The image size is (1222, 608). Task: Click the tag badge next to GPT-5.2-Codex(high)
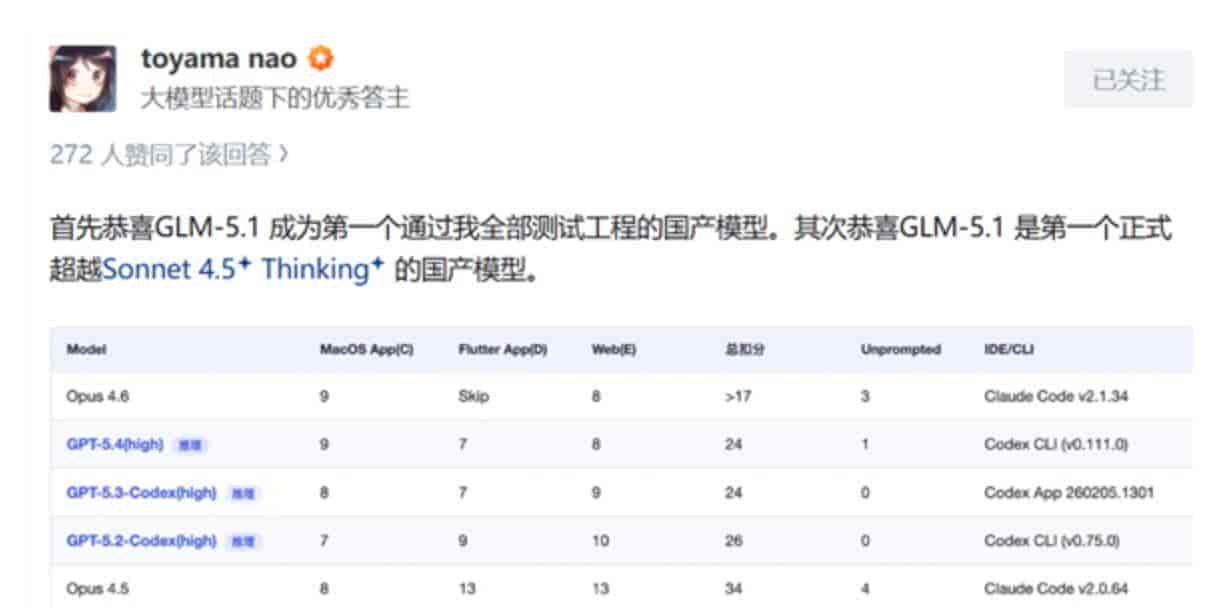(x=245, y=541)
